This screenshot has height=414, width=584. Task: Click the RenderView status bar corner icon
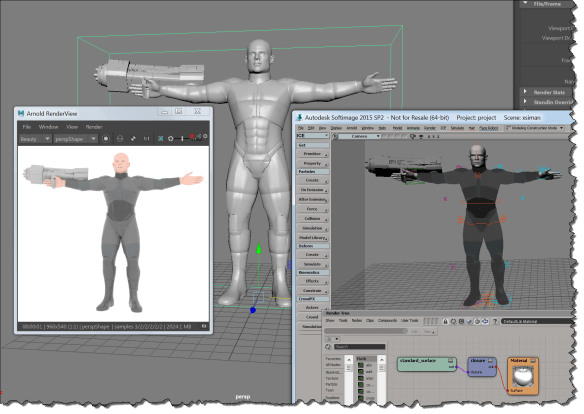click(204, 326)
